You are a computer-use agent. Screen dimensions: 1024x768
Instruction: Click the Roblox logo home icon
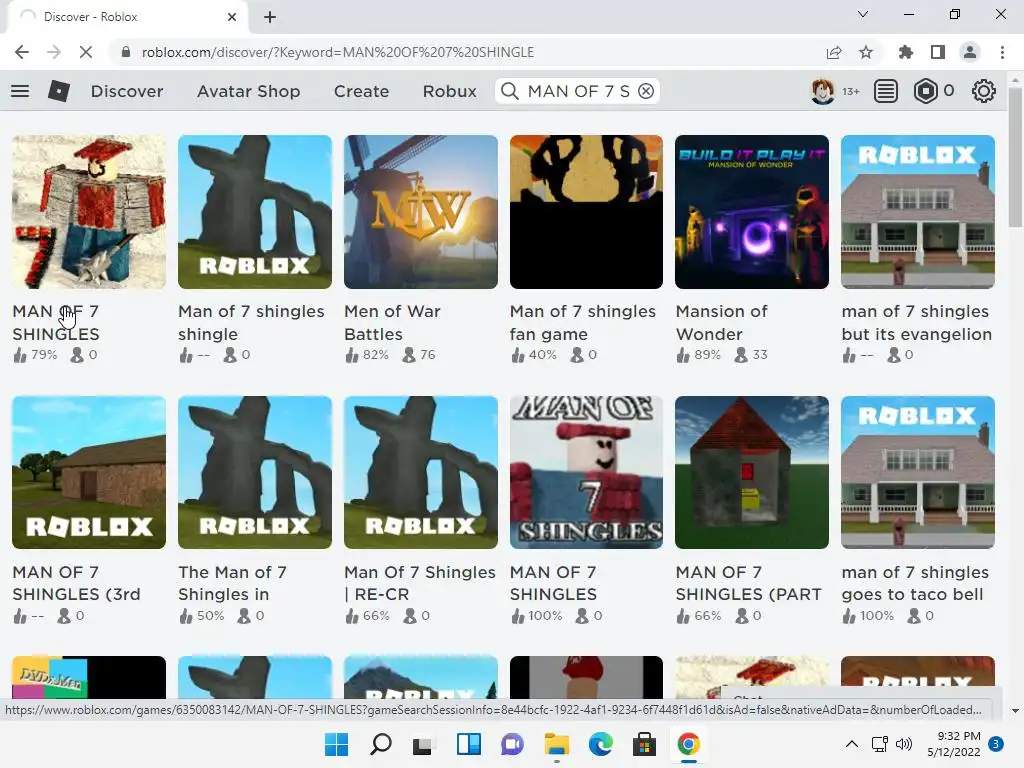pos(59,91)
